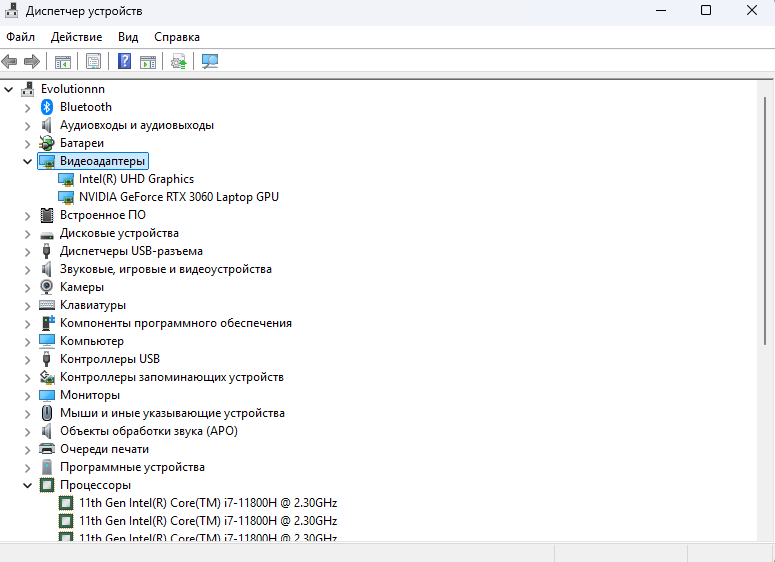Select root computer node Evolutionnn
The width and height of the screenshot is (775, 562).
[72, 89]
